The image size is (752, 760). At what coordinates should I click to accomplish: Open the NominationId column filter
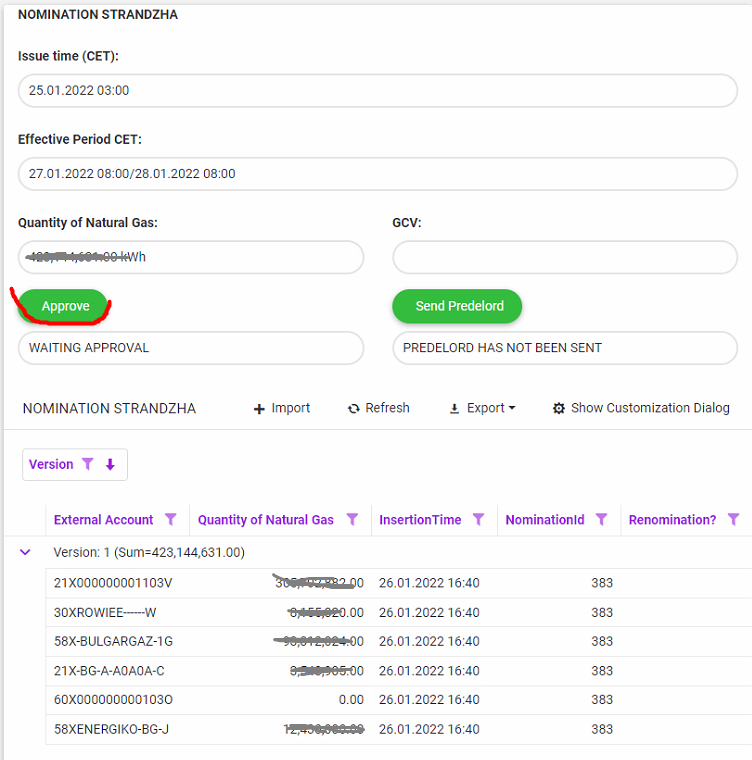(x=602, y=519)
